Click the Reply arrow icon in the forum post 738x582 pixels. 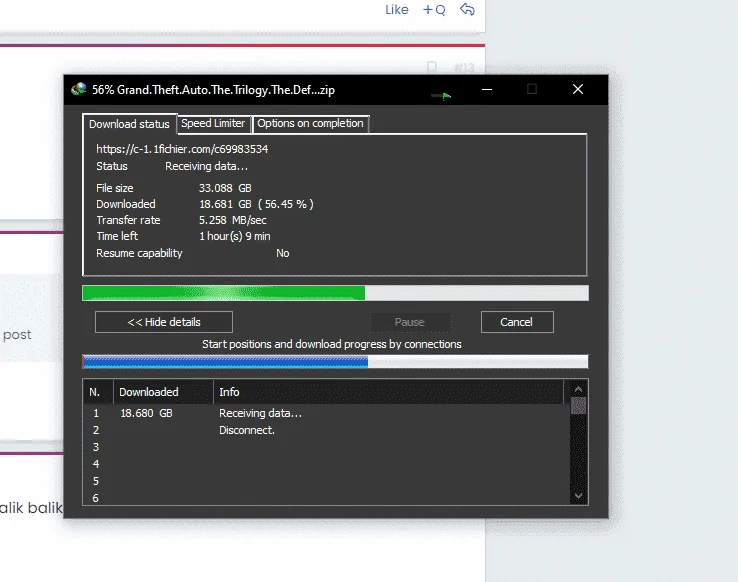pyautogui.click(x=467, y=9)
